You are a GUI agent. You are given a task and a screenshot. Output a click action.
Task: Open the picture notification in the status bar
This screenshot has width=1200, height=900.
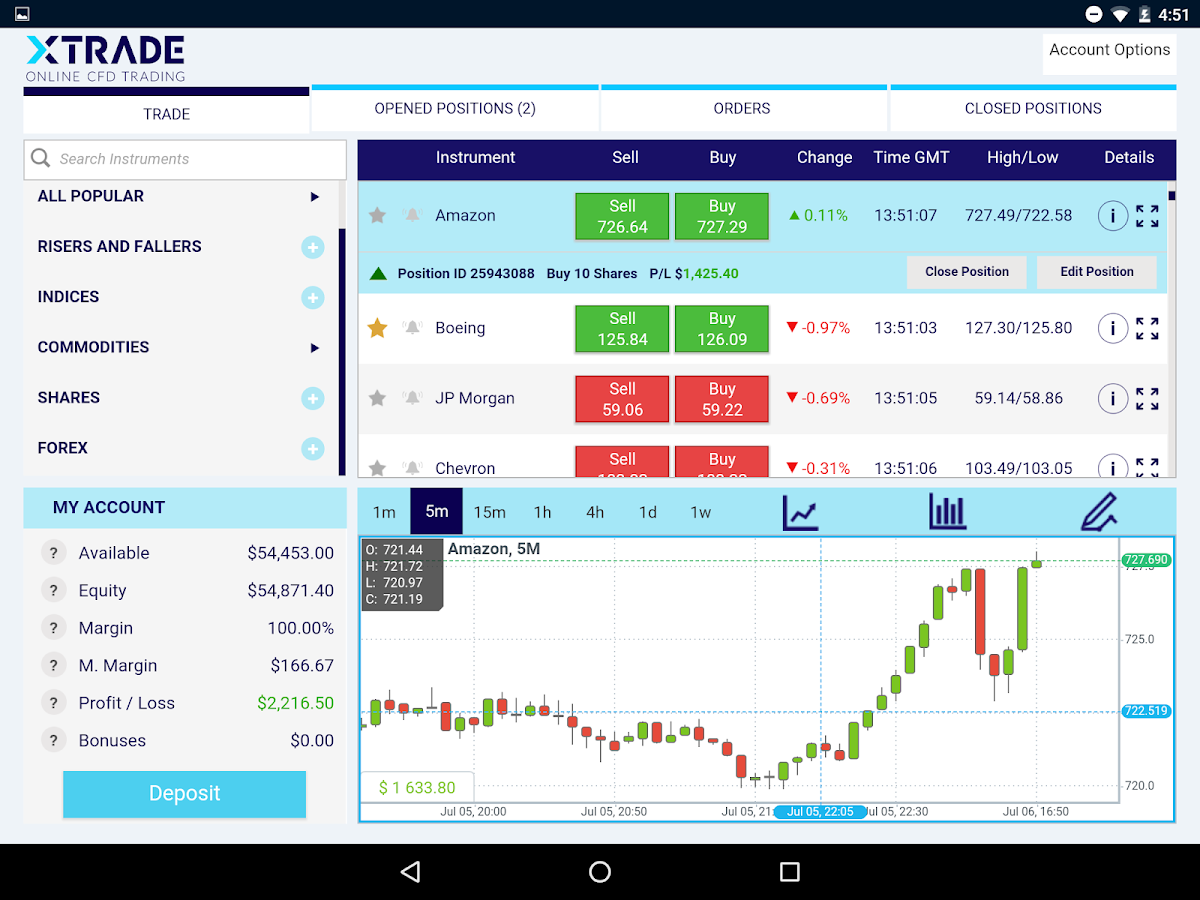pyautogui.click(x=21, y=14)
